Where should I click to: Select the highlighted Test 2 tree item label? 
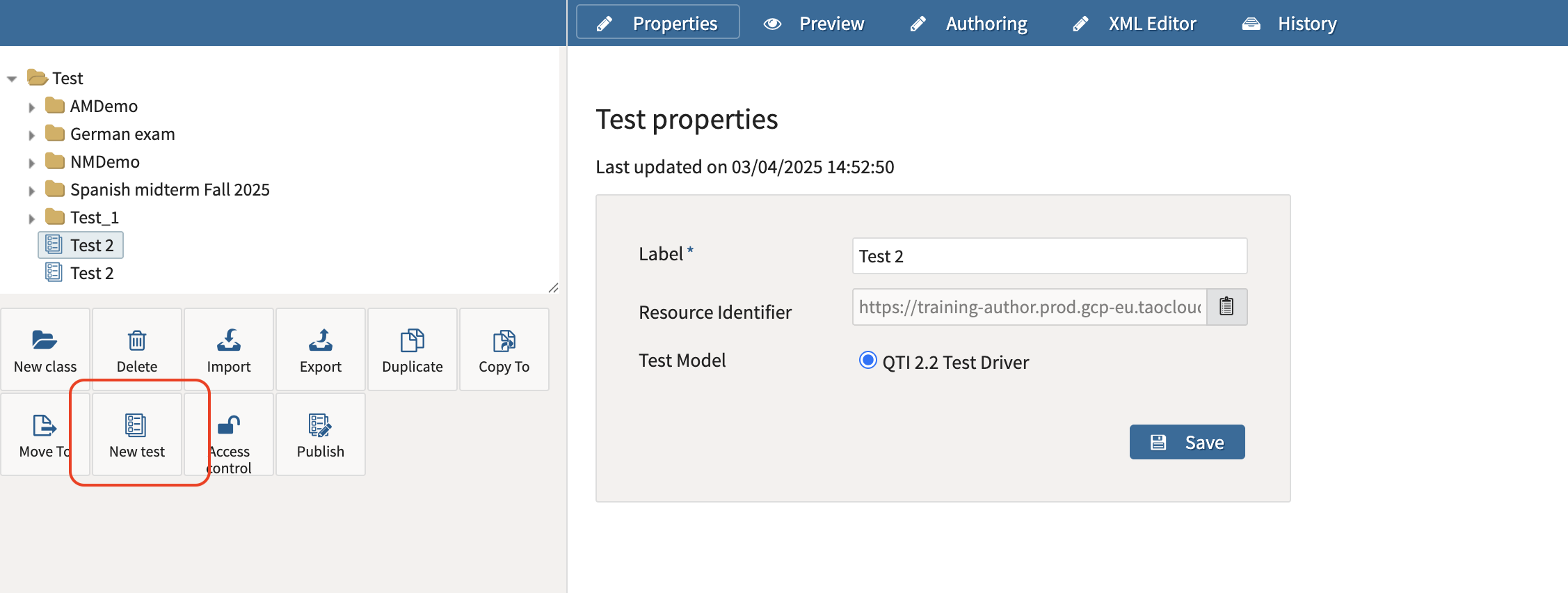(x=92, y=245)
